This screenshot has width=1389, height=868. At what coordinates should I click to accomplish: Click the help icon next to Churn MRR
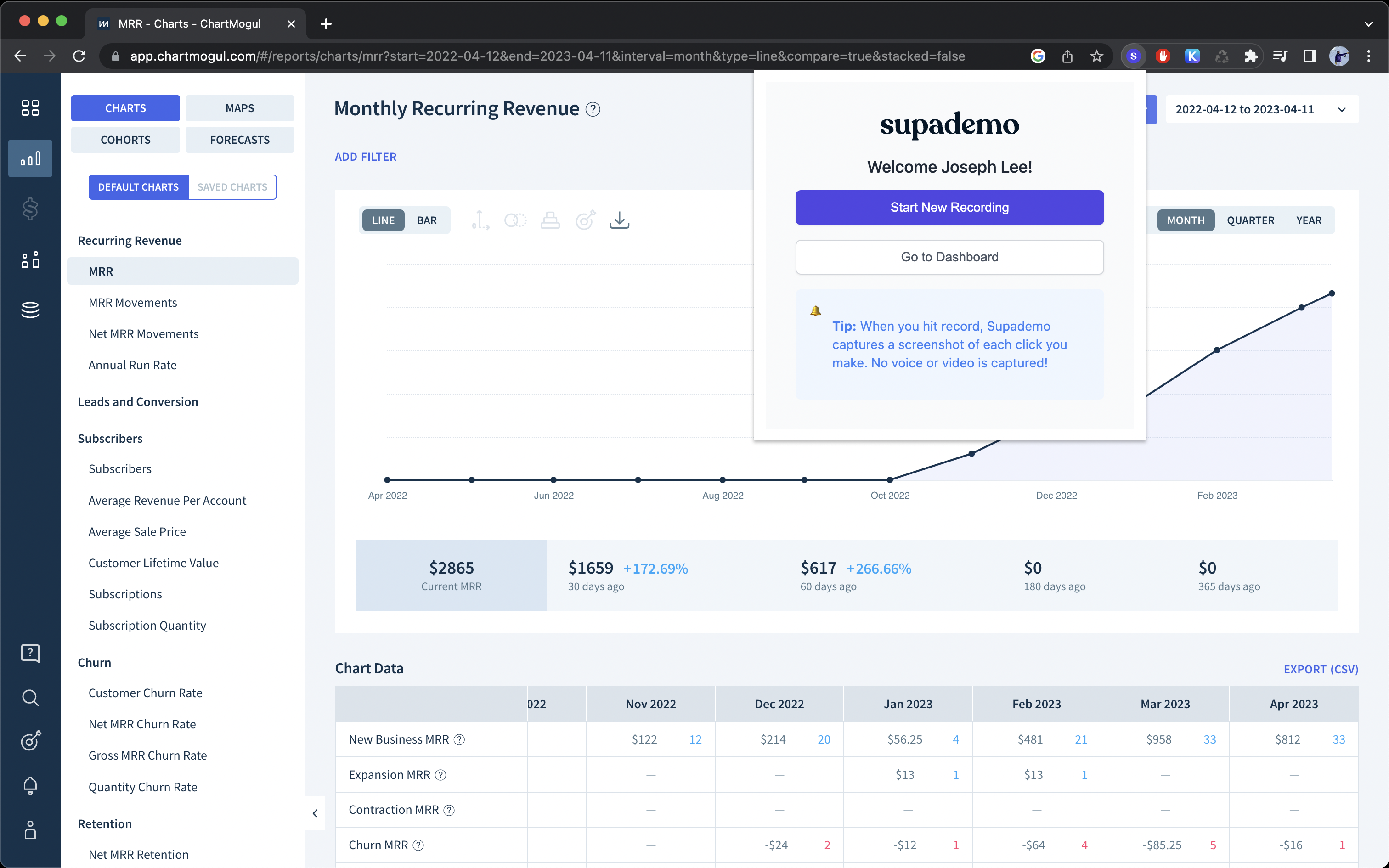[x=418, y=845]
